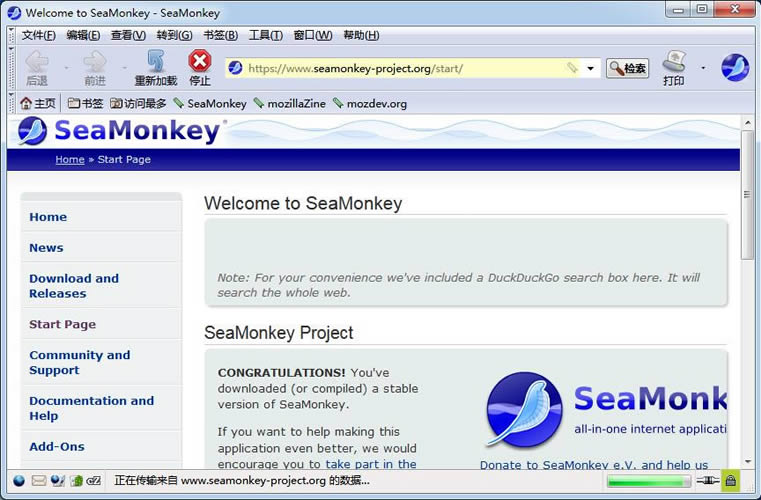Click the Home breadcrumb link
Viewport: 761px width, 500px height.
[70, 160]
